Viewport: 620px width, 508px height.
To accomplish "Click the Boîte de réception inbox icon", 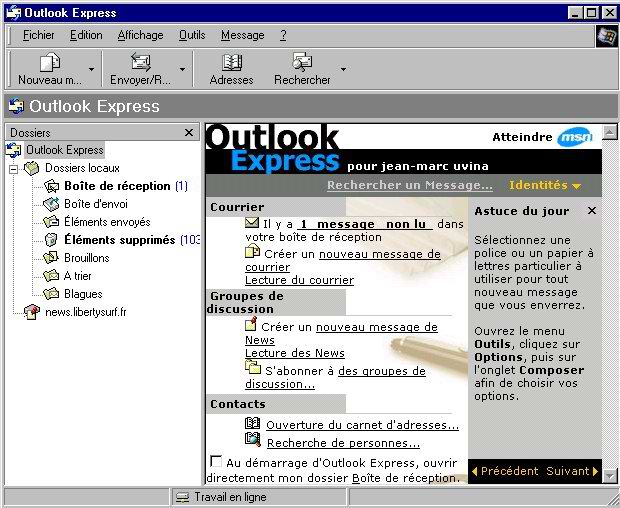I will click(51, 186).
